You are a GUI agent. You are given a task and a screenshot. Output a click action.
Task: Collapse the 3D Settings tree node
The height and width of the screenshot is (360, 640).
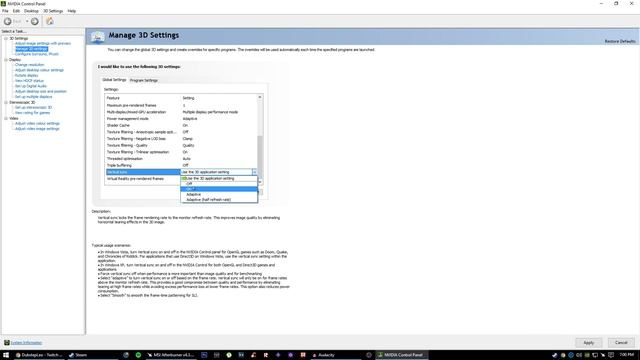(6, 38)
